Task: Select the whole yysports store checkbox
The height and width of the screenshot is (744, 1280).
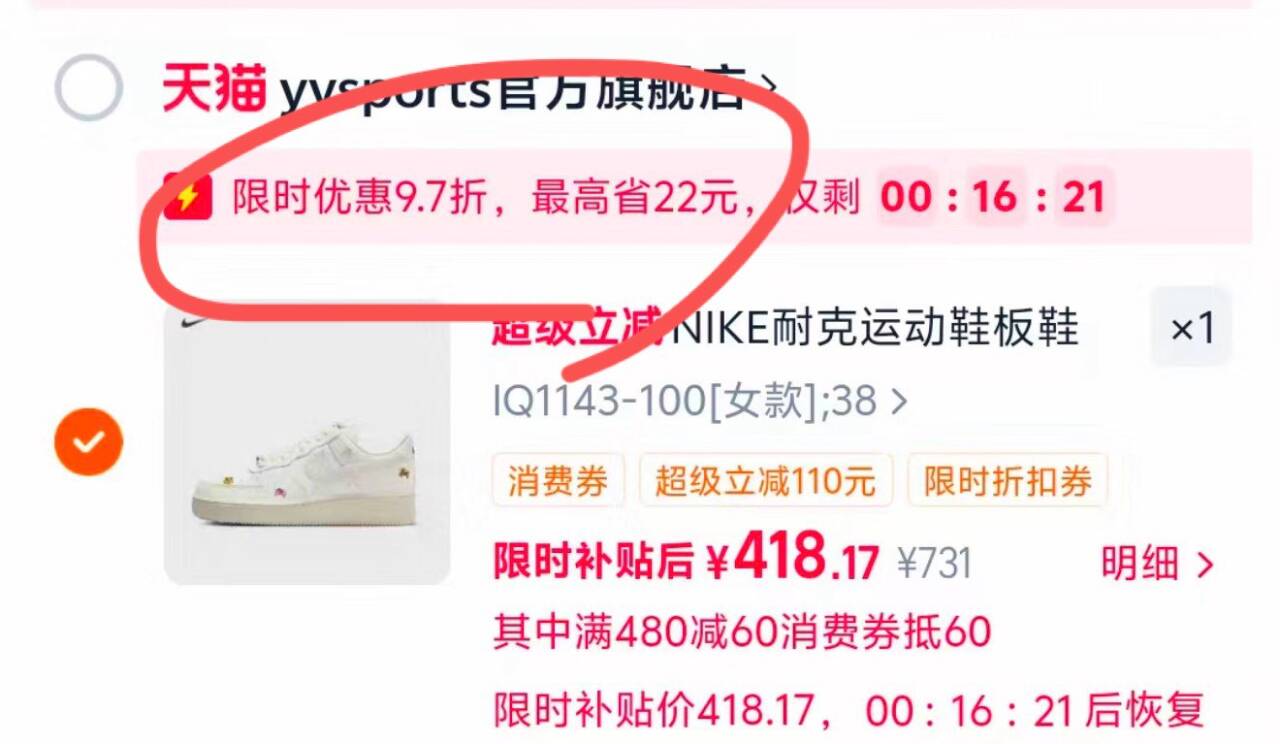Action: point(88,88)
